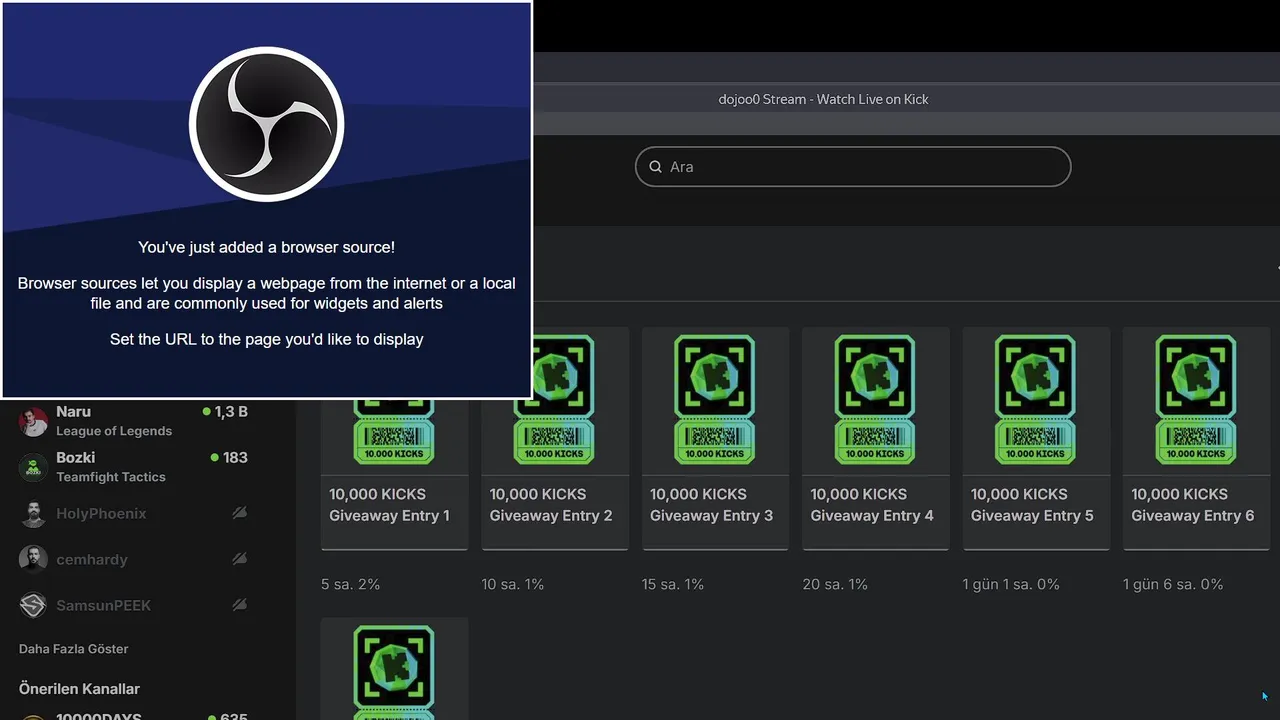
Task: Select the Bozki channel name
Action: pos(76,457)
